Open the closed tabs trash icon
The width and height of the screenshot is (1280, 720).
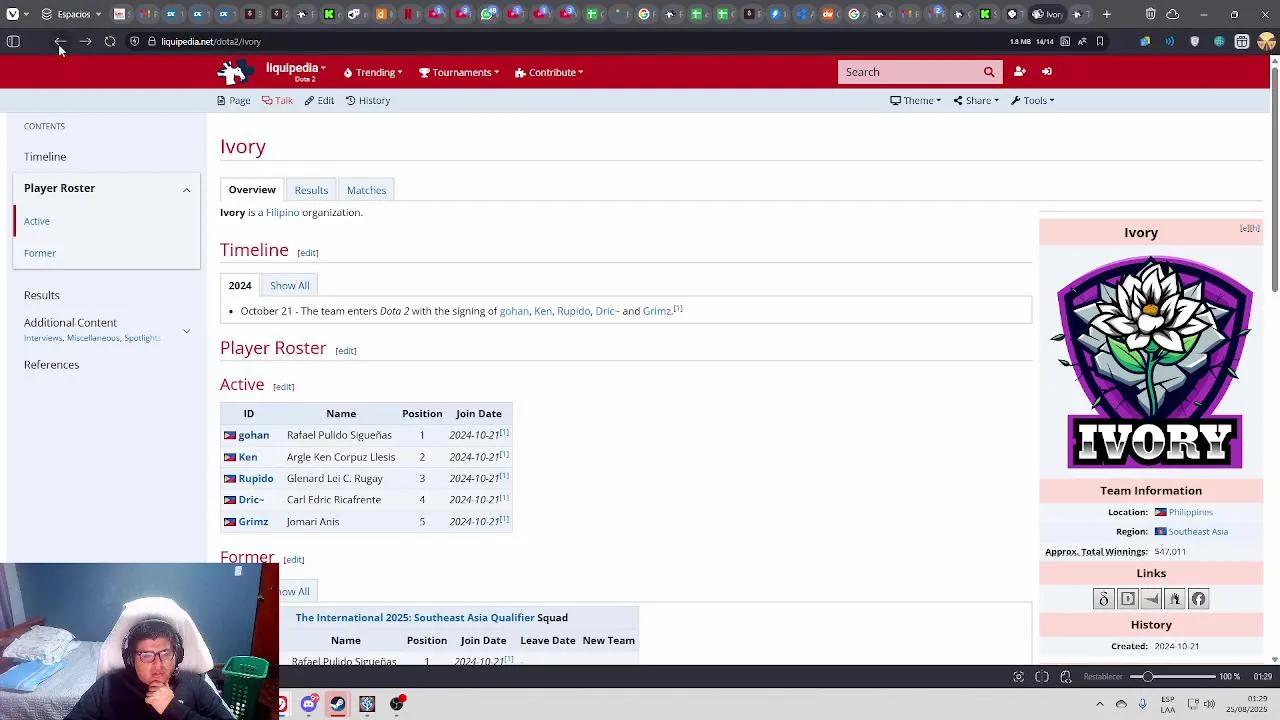(1150, 14)
